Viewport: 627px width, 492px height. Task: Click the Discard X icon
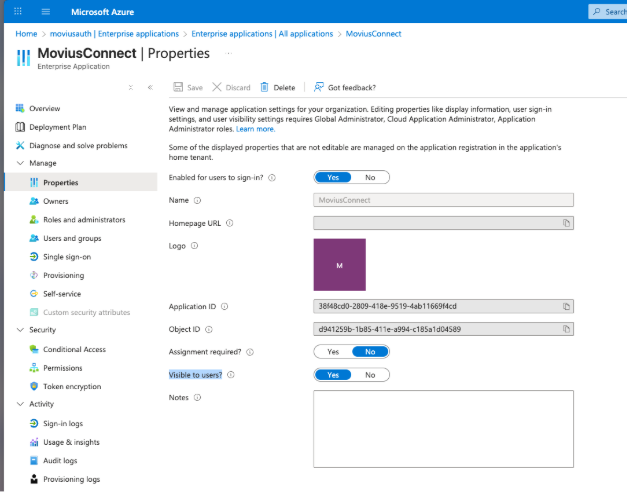217,87
